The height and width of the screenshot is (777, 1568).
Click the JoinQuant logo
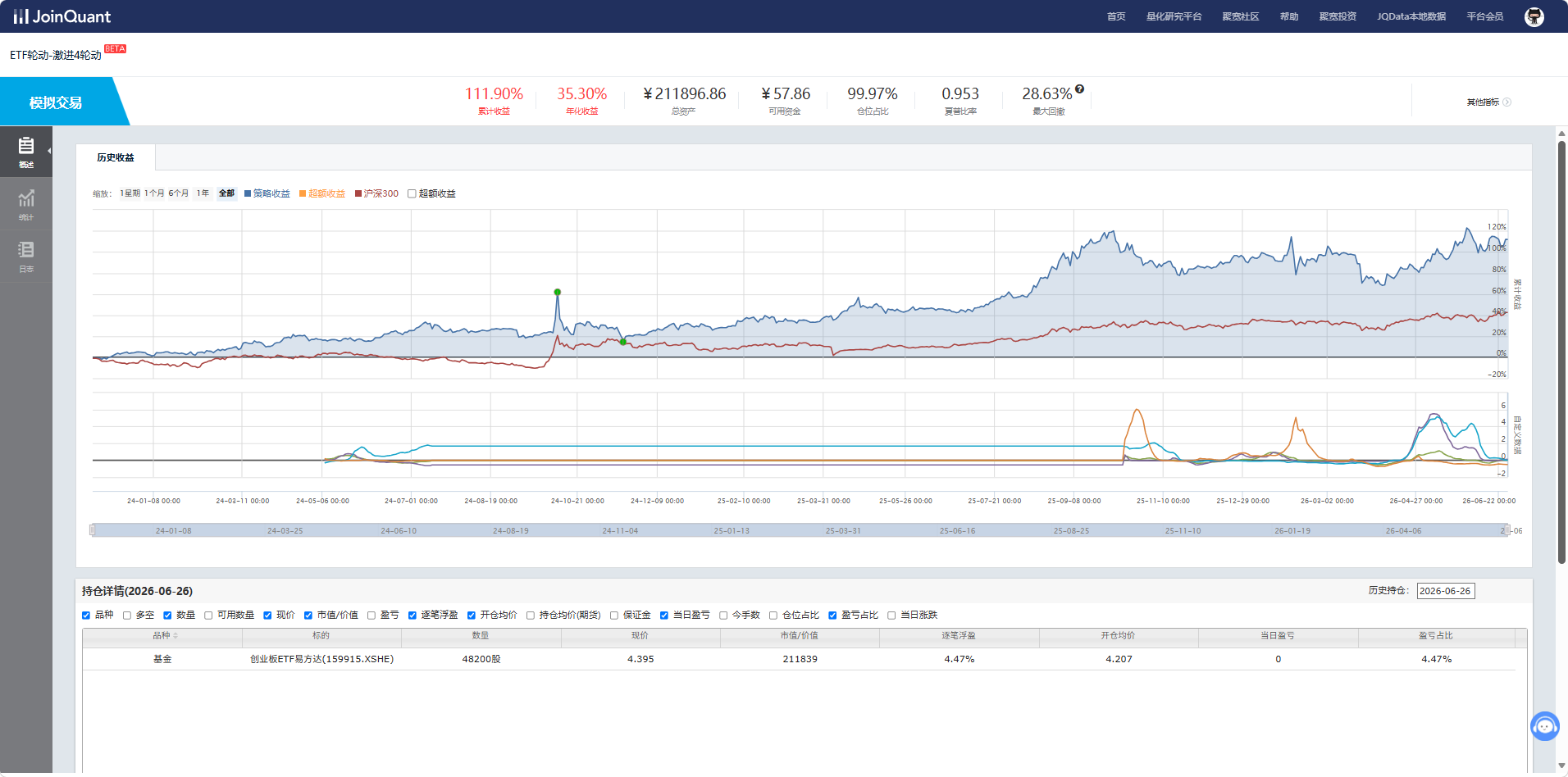click(62, 16)
